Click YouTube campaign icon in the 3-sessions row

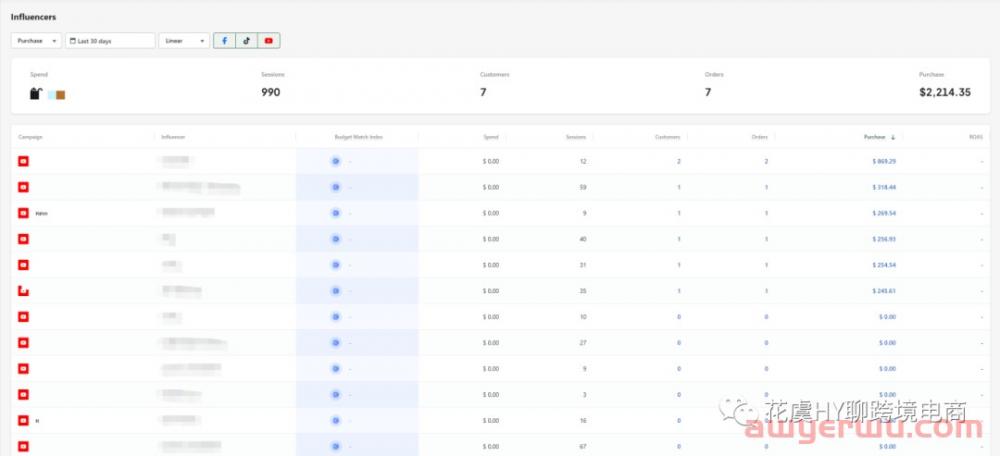24,395
